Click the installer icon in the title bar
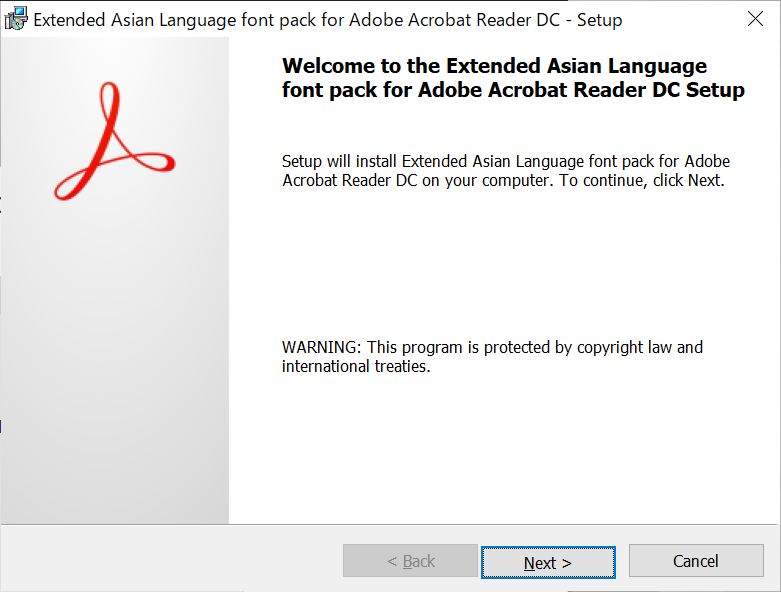781x592 pixels. 16,18
